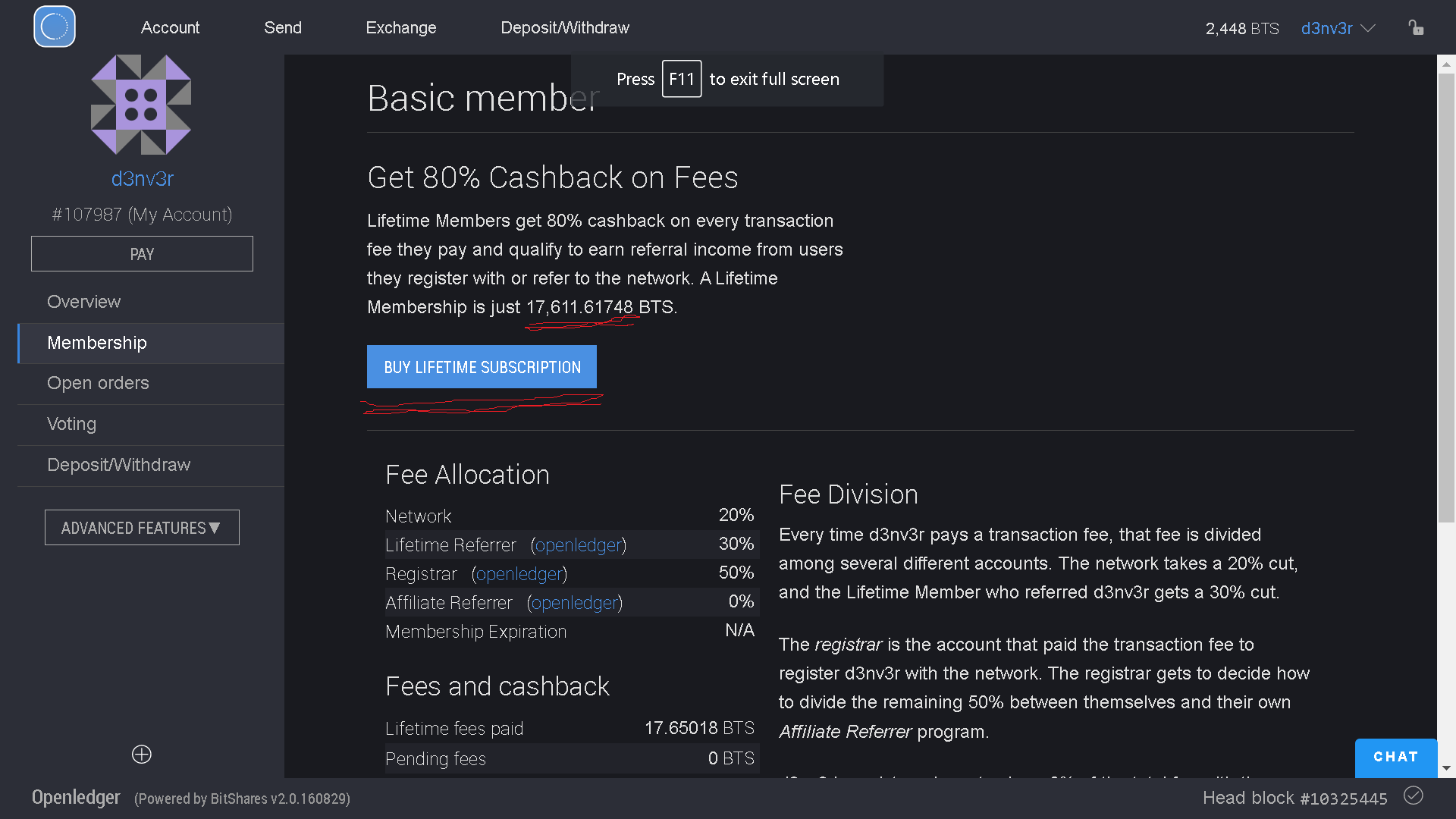Screen dimensions: 1456x819
Task: Open the Send menu item
Action: coord(283,27)
